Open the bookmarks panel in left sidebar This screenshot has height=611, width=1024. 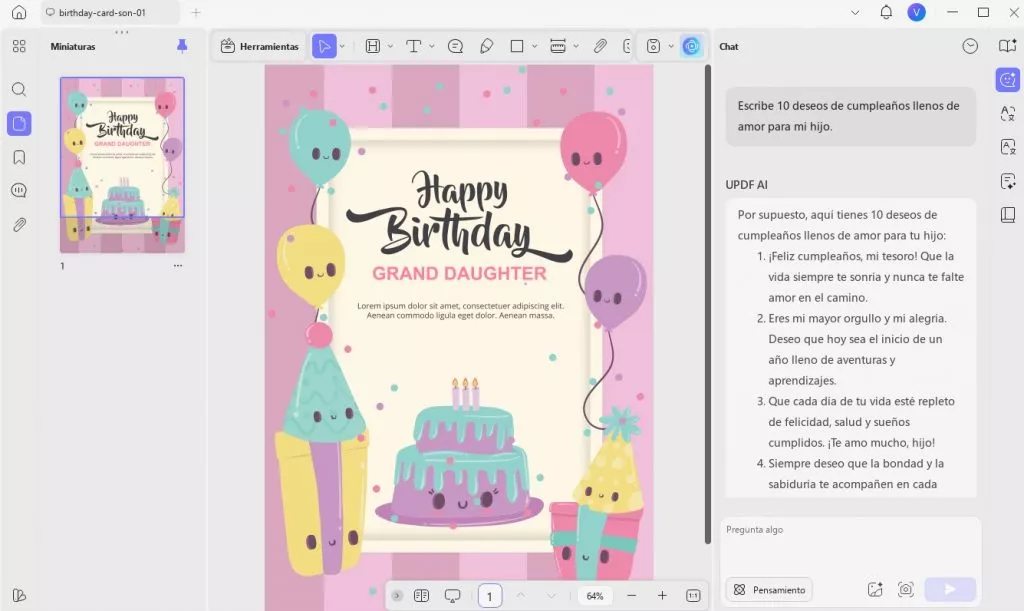point(19,157)
